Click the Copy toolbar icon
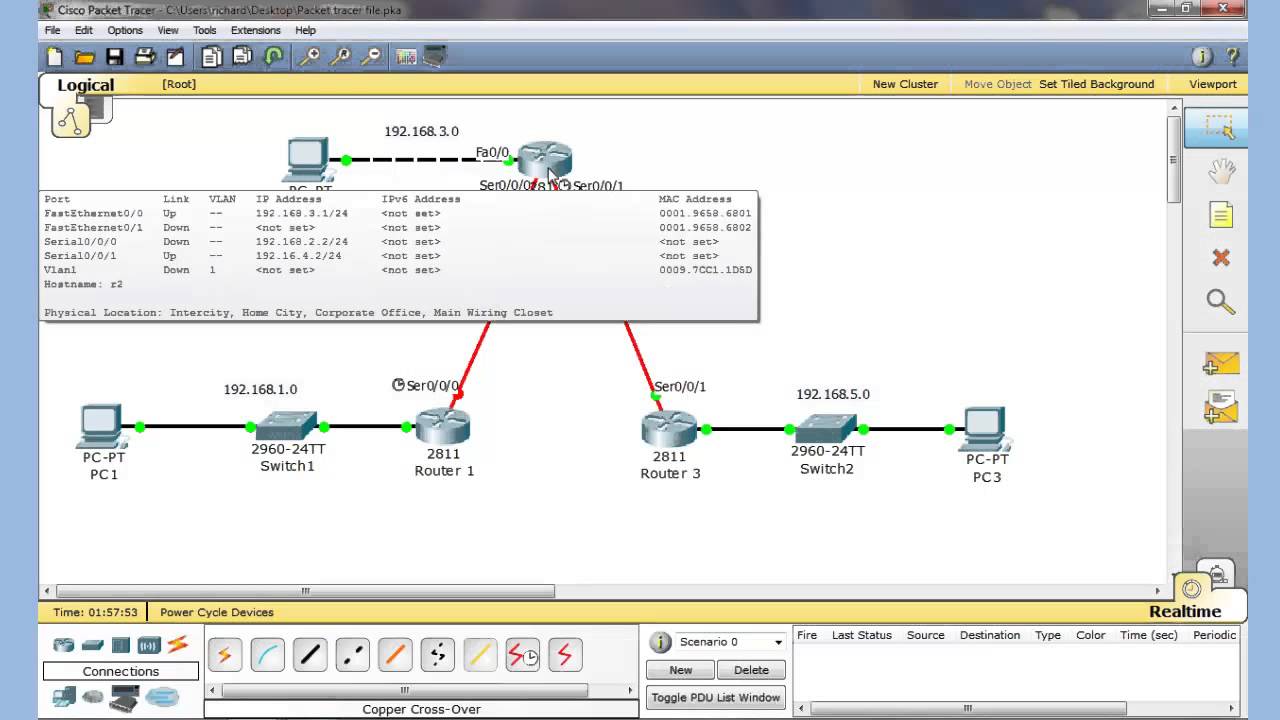1280x720 pixels. coord(211,57)
